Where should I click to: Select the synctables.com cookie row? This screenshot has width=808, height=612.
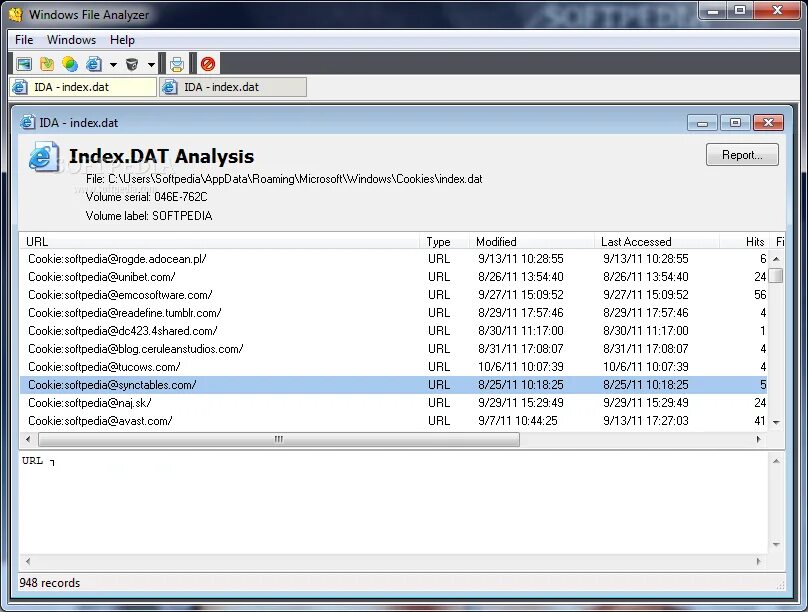coord(394,385)
